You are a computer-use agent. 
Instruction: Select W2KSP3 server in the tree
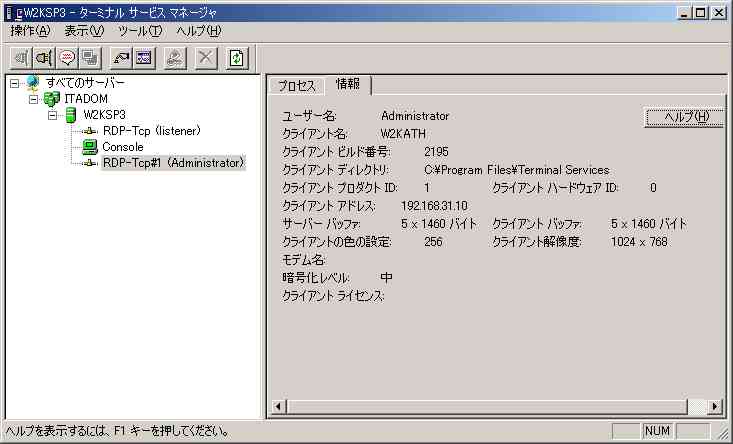click(104, 115)
